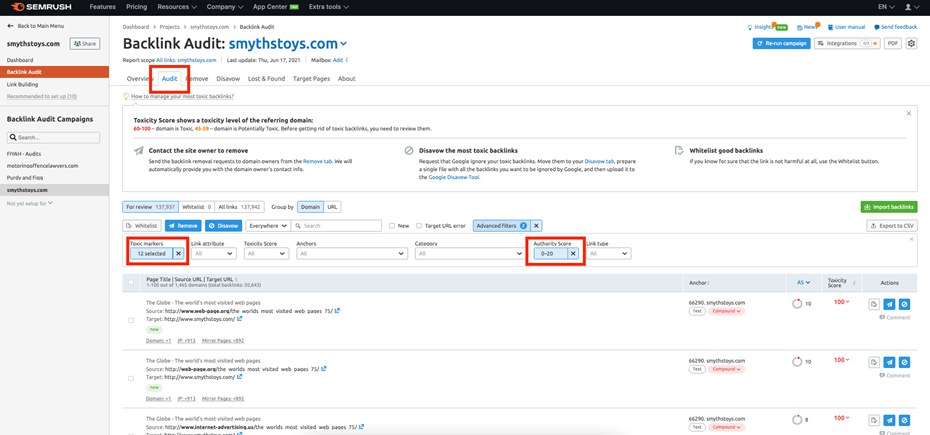Click whitelist icon in second web-page.org row
This screenshot has width=930, height=435.
[x=874, y=362]
